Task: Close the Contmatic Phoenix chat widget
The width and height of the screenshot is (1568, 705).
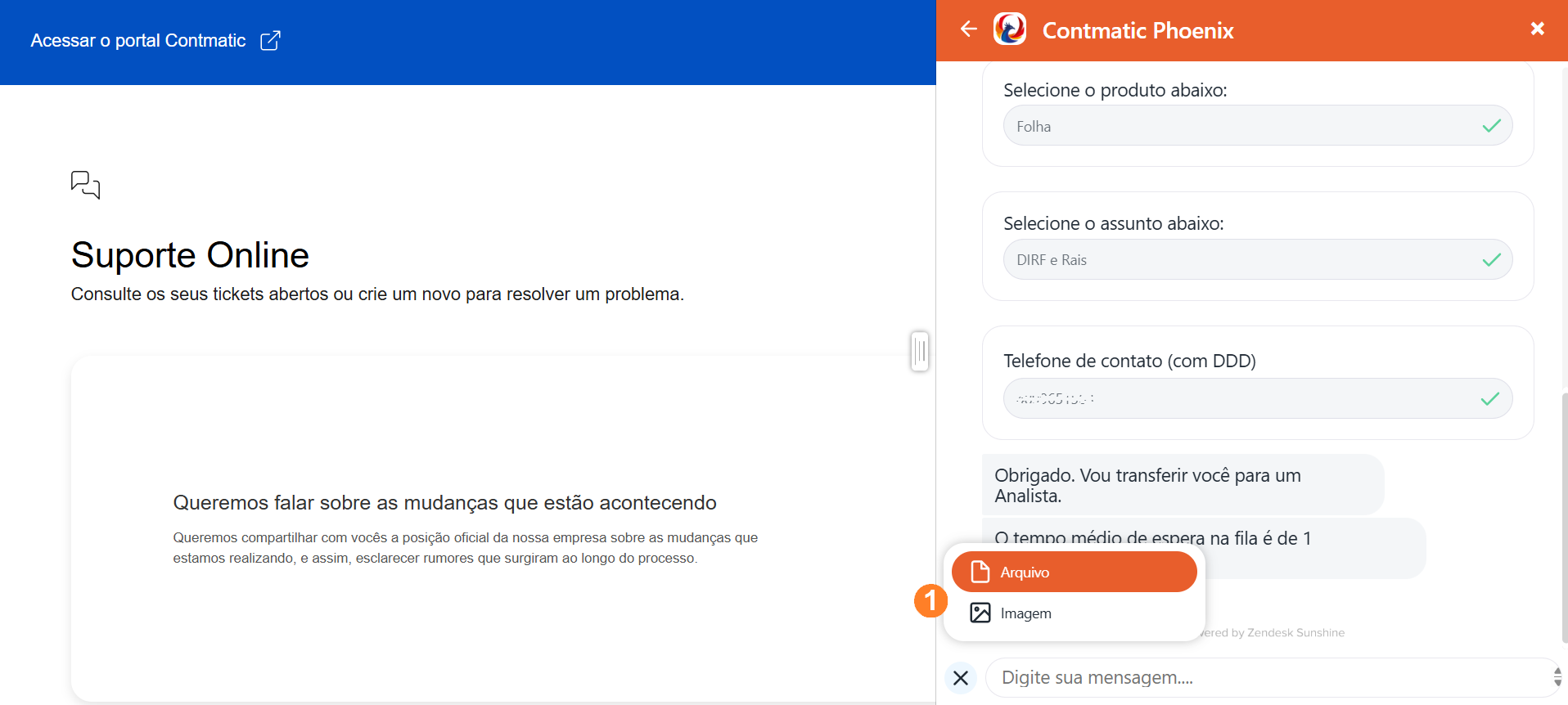Action: click(1538, 29)
